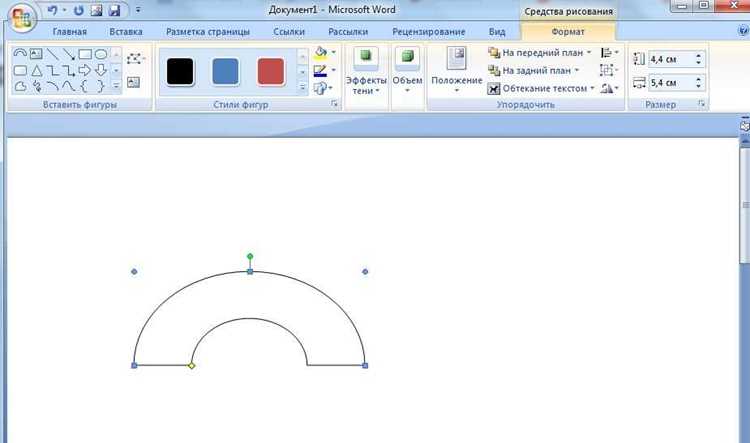This screenshot has height=443, width=750.
Task: Select the text box shape
Action: pos(36,54)
